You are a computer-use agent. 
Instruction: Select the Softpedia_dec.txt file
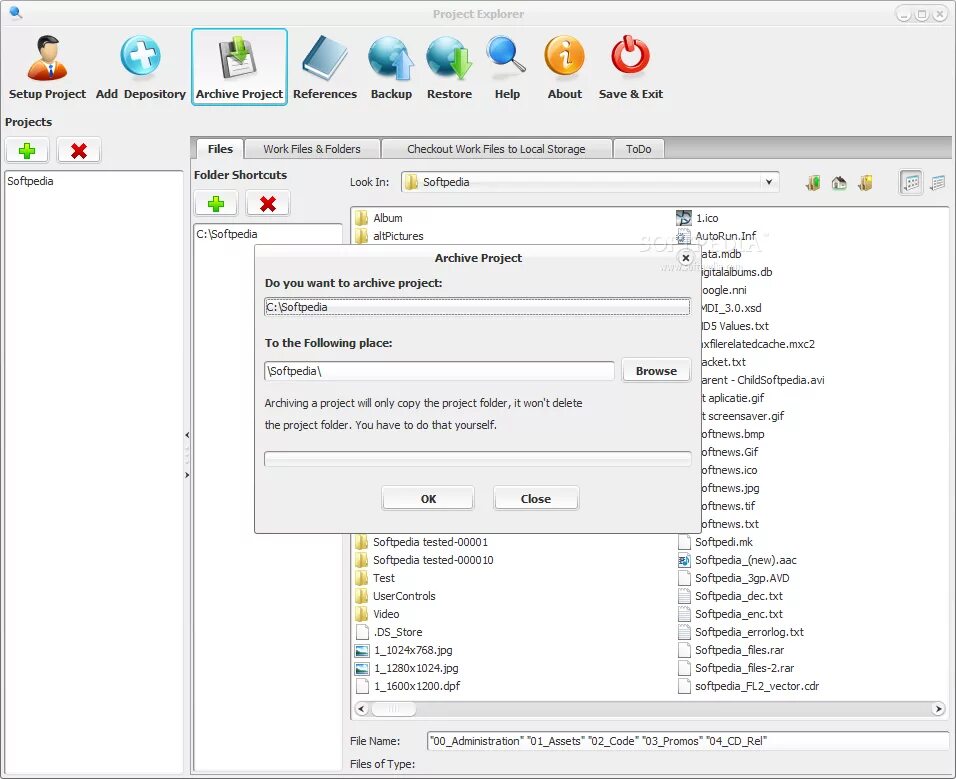(730, 596)
